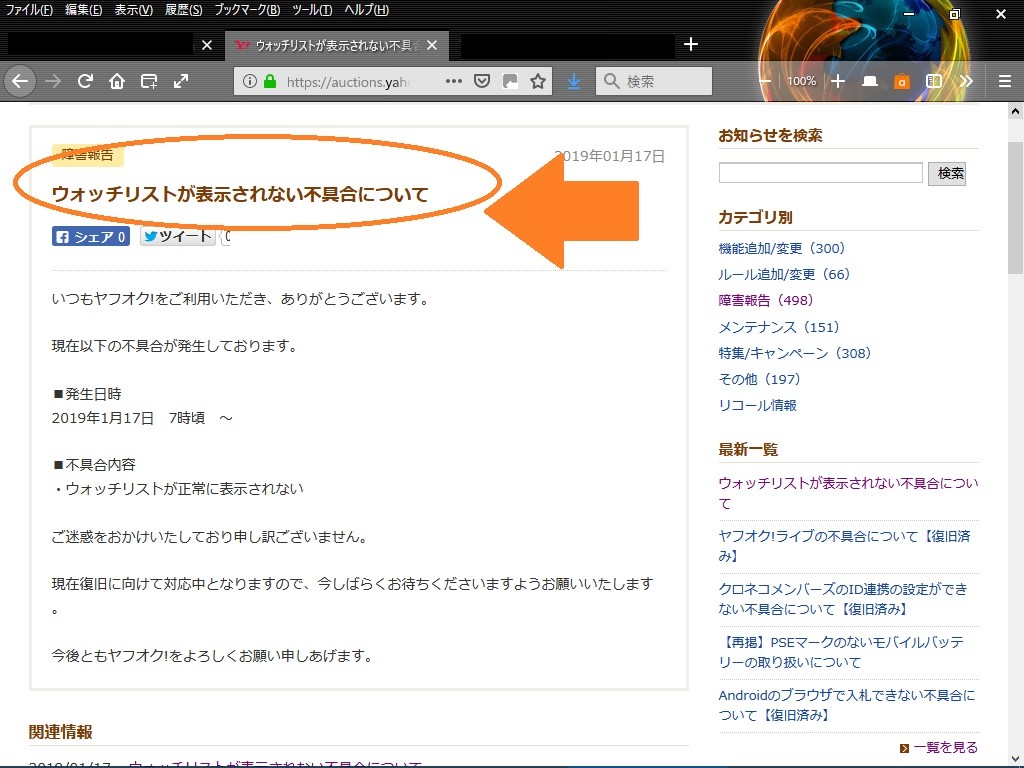Viewport: 1024px width, 768px height.
Task: Open 機能追加/変更 (300) category
Action: click(x=781, y=248)
